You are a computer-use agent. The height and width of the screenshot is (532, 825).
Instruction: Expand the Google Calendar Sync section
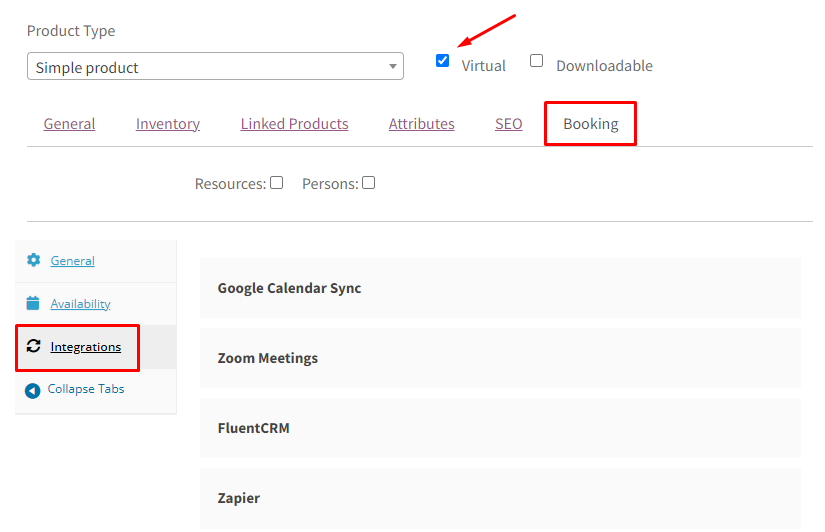coord(500,288)
